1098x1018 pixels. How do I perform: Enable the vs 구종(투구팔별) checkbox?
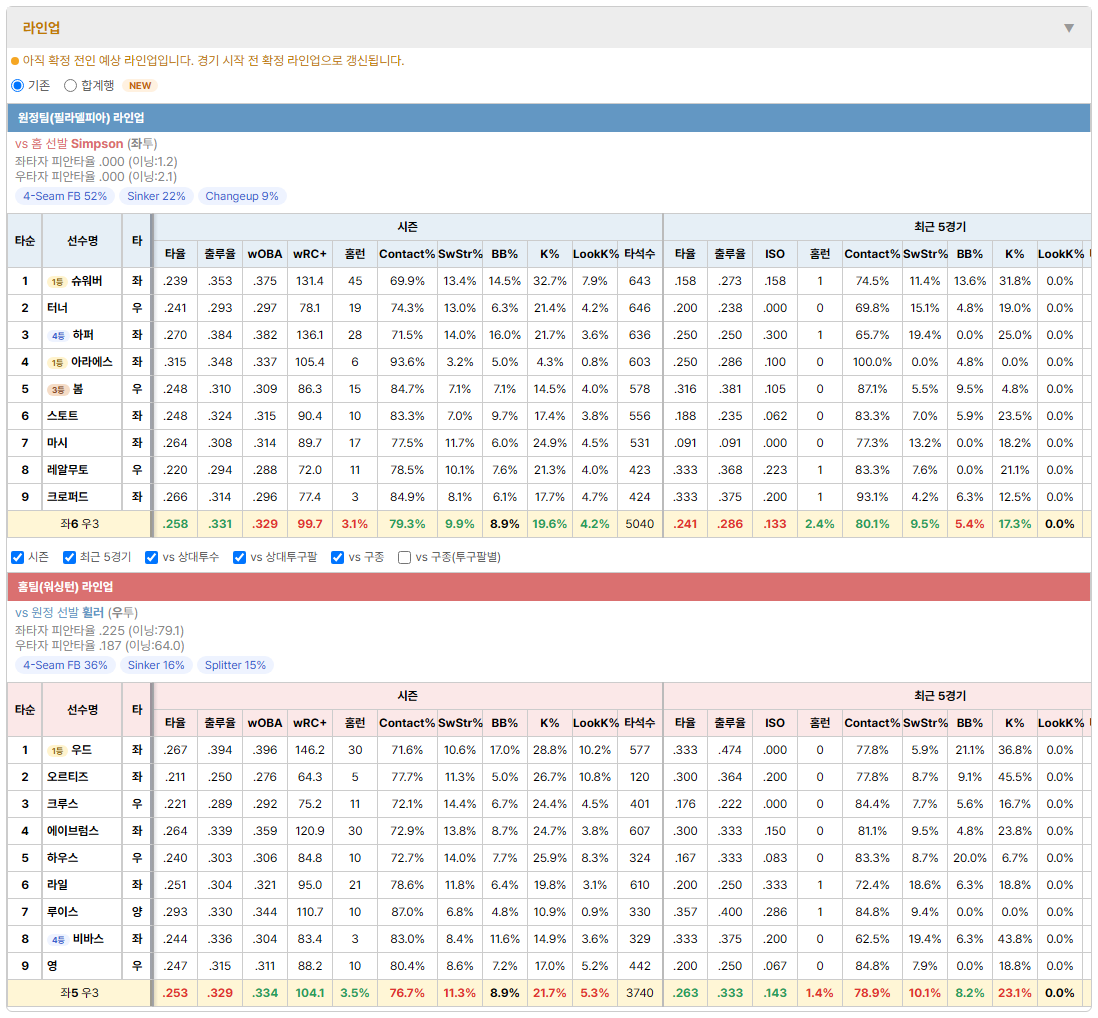pyautogui.click(x=404, y=557)
